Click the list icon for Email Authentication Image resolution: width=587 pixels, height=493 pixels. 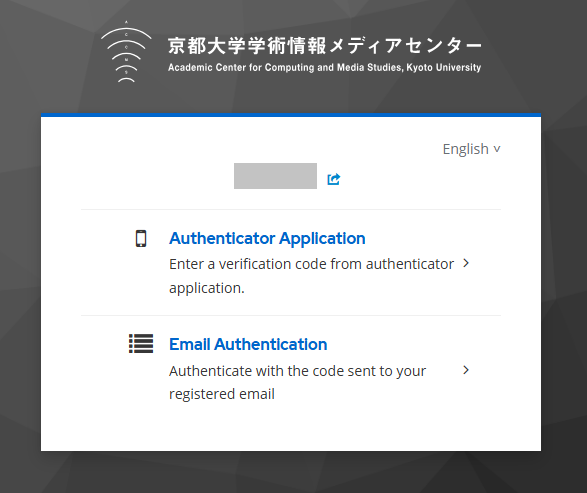click(141, 344)
